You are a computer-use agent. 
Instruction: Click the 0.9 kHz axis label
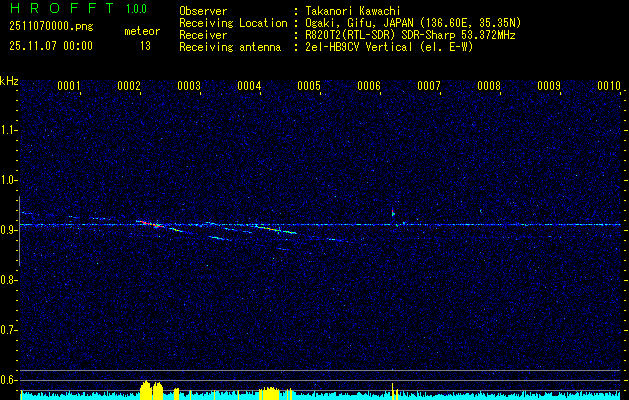[7, 230]
